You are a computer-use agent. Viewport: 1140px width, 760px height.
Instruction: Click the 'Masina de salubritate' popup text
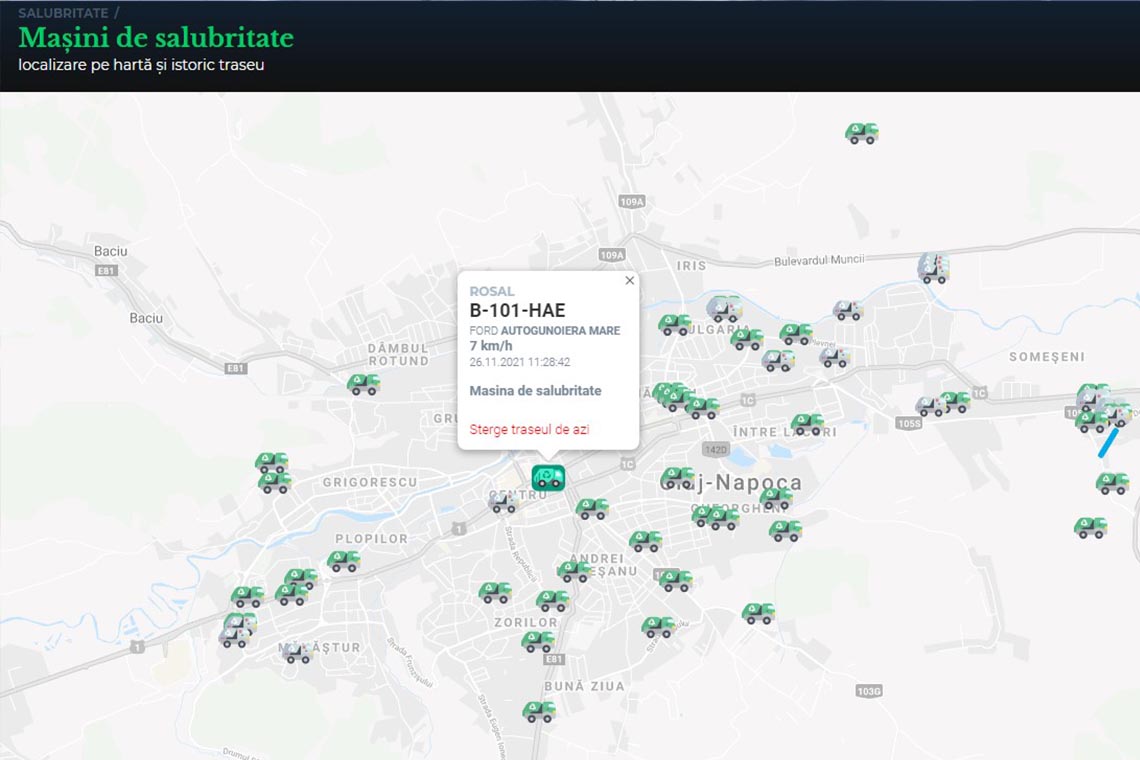pyautogui.click(x=535, y=391)
